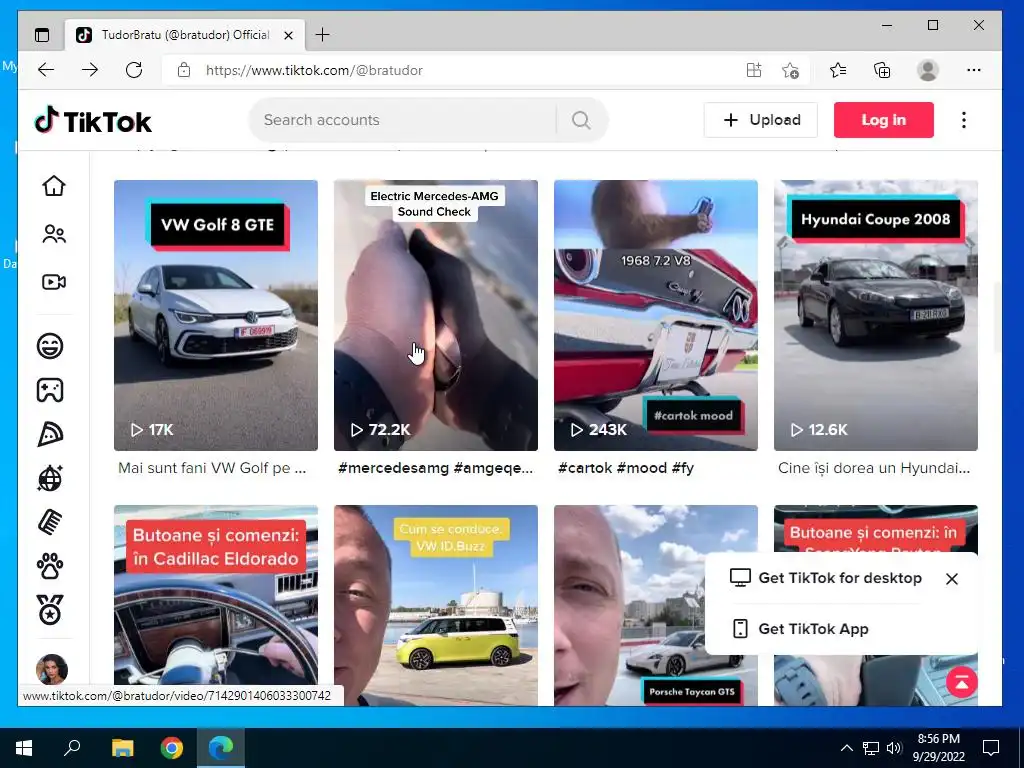The image size is (1024, 768).
Task: Click the #cartok #mood #fy caption
Action: [626, 468]
